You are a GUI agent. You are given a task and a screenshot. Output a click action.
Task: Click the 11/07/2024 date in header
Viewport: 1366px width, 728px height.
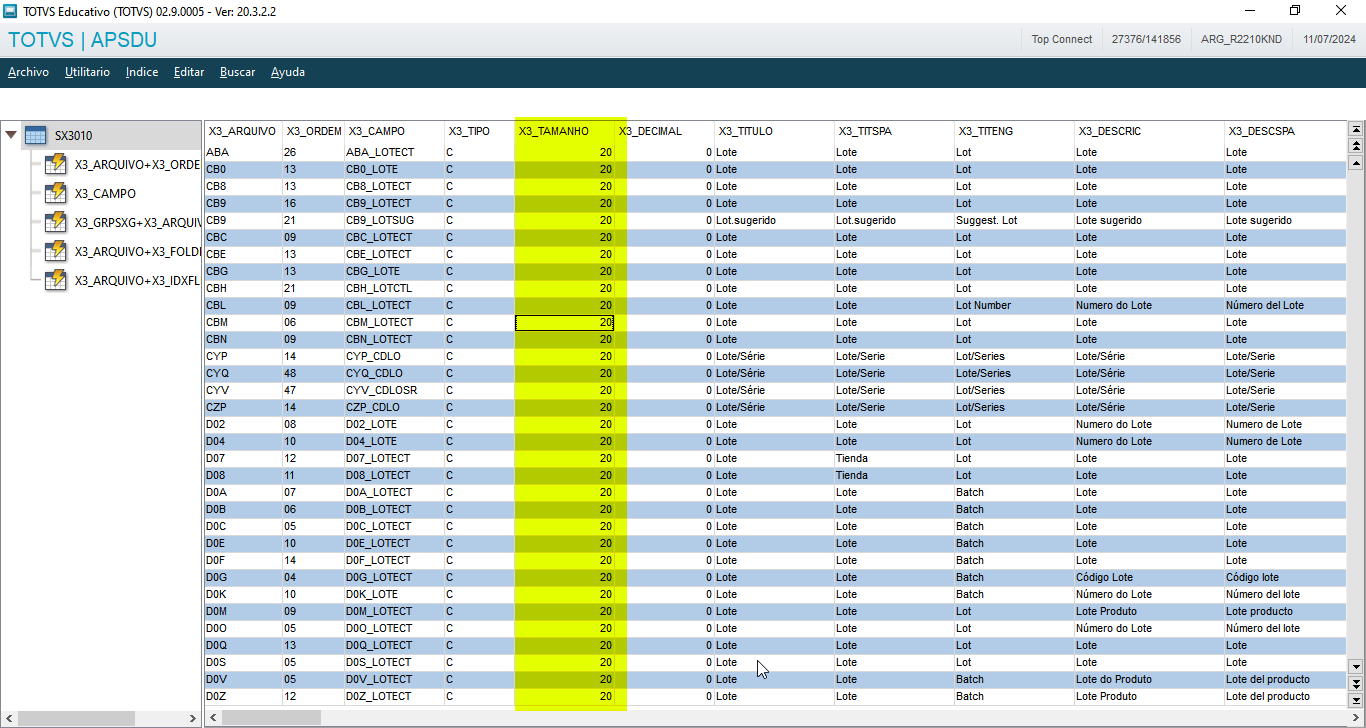[x=1329, y=40]
